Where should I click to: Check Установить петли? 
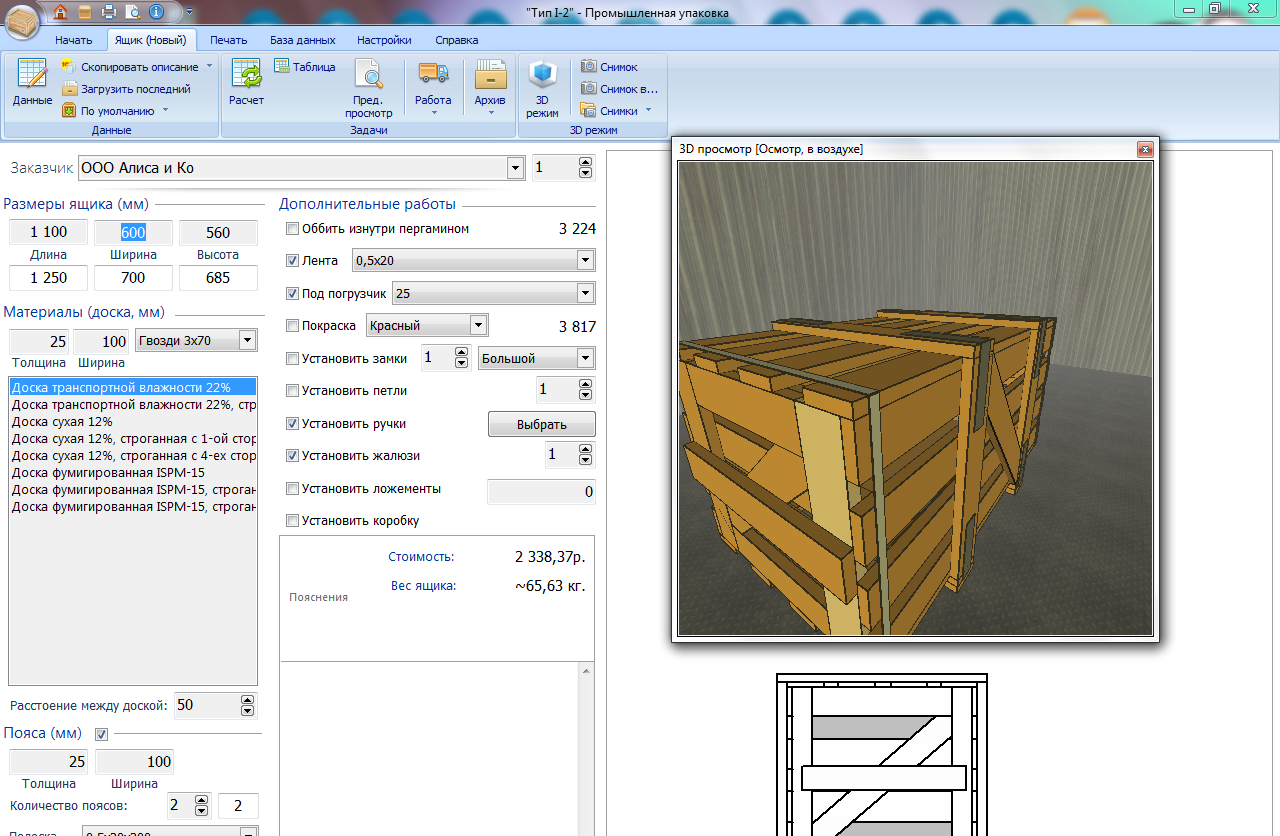292,391
